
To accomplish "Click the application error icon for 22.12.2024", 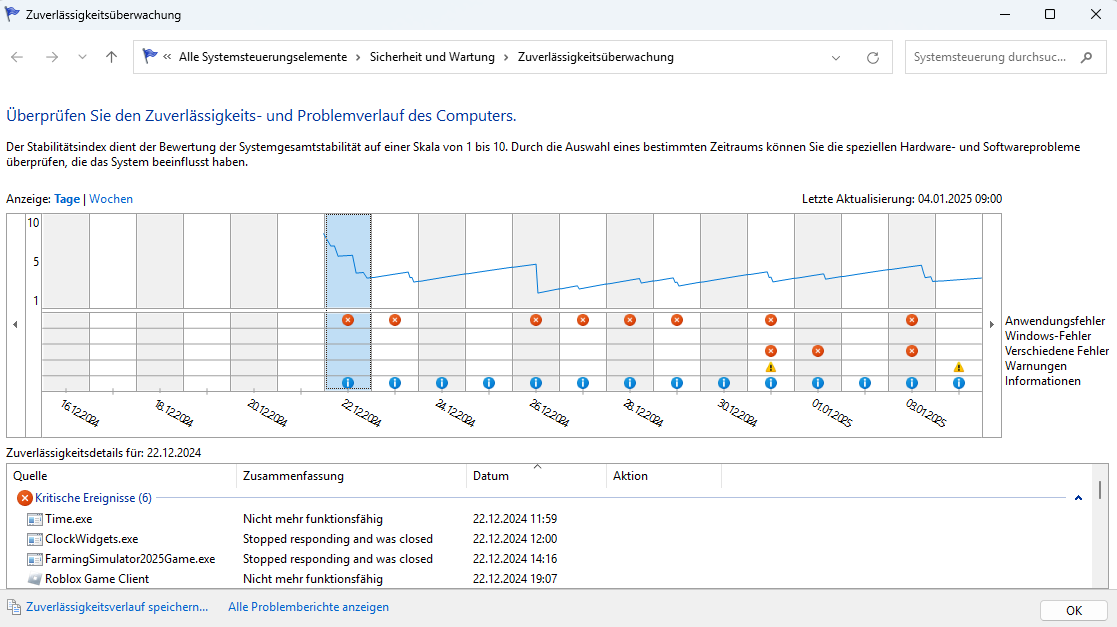I will coord(348,320).
